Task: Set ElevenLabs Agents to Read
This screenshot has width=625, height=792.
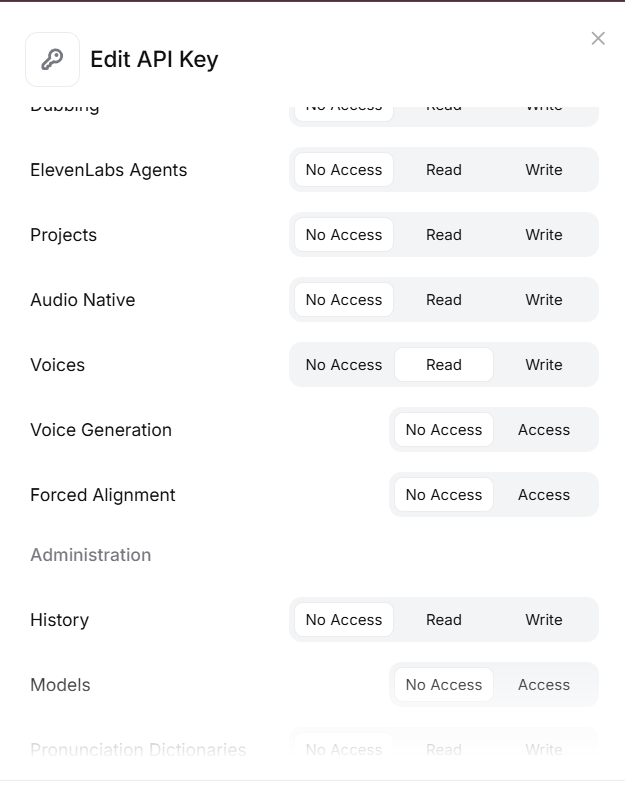Action: click(x=444, y=170)
